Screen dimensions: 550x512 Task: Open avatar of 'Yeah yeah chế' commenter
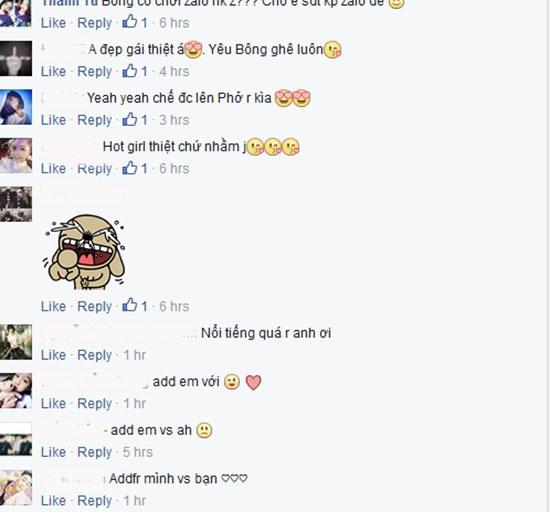pos(16,107)
